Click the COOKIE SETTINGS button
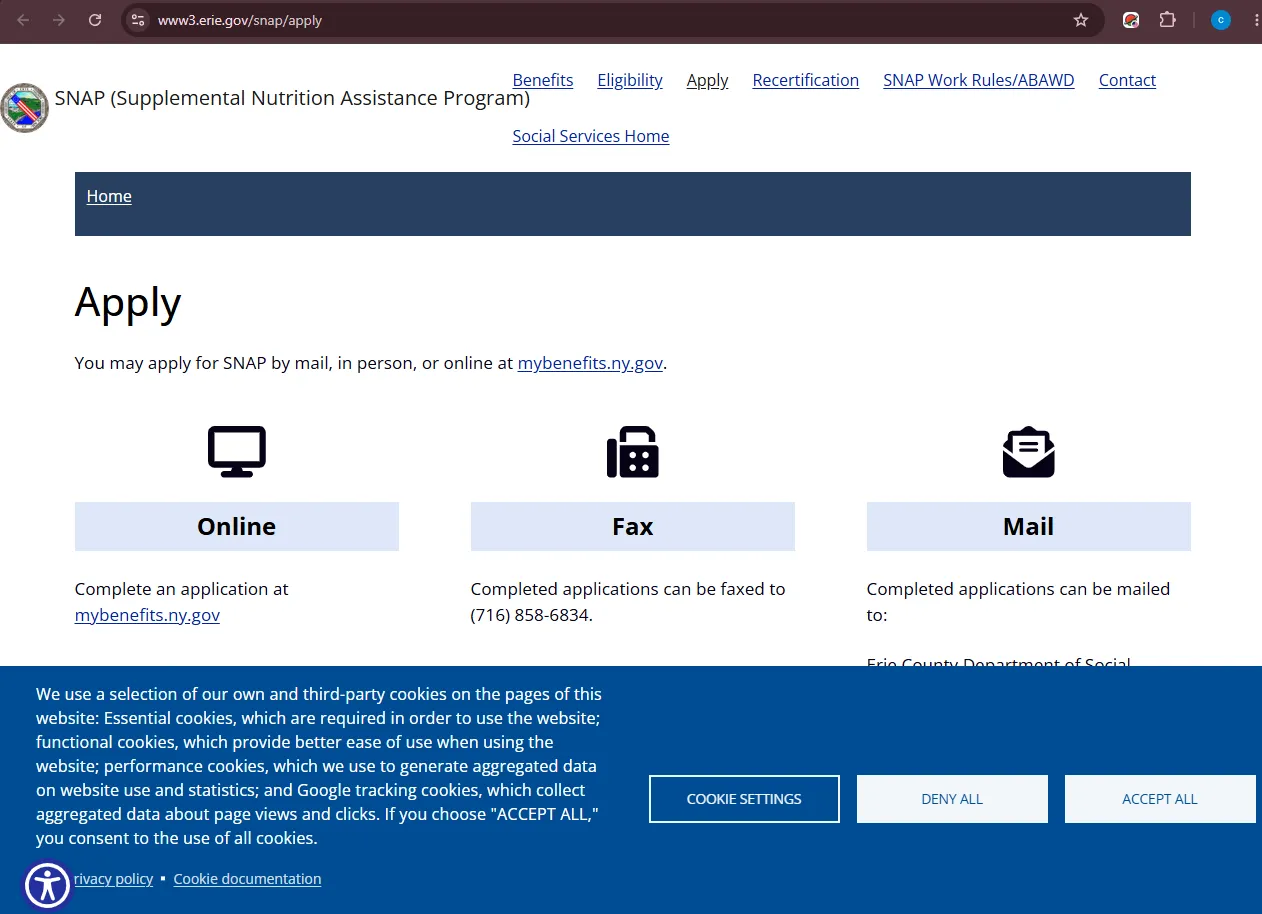Viewport: 1262px width, 914px height. [x=744, y=799]
